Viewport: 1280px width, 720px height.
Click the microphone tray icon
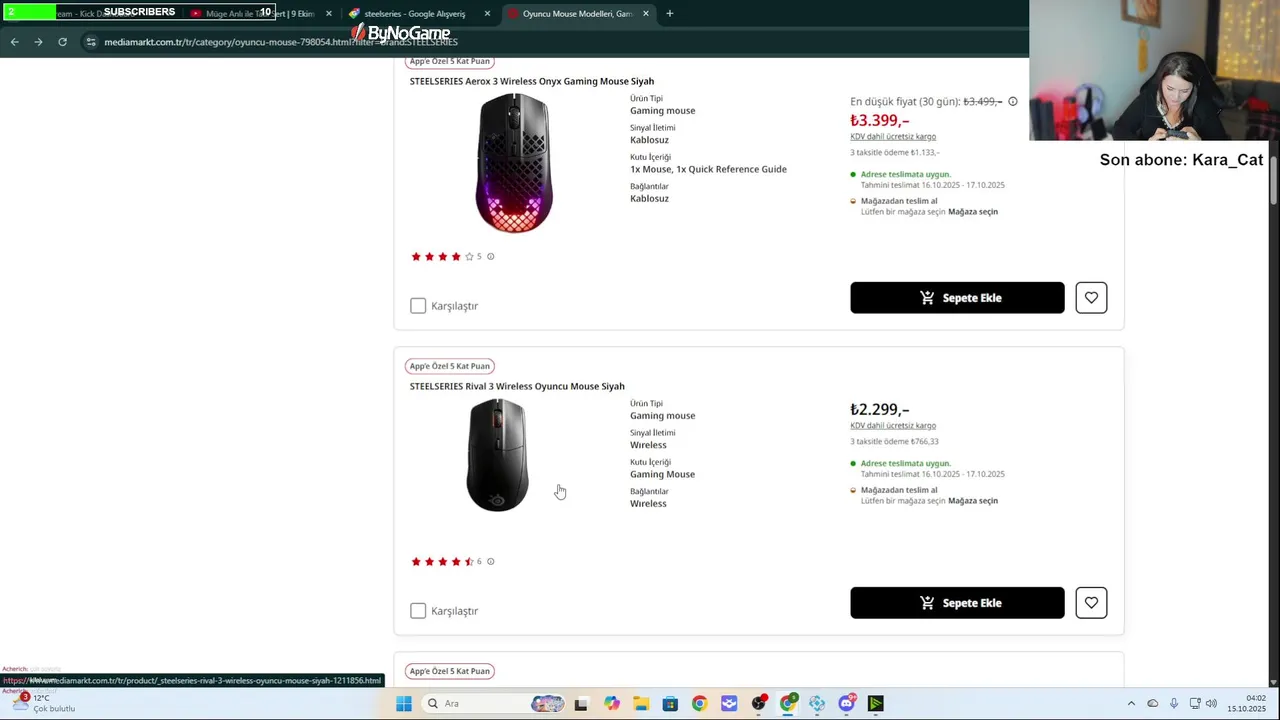(1174, 704)
